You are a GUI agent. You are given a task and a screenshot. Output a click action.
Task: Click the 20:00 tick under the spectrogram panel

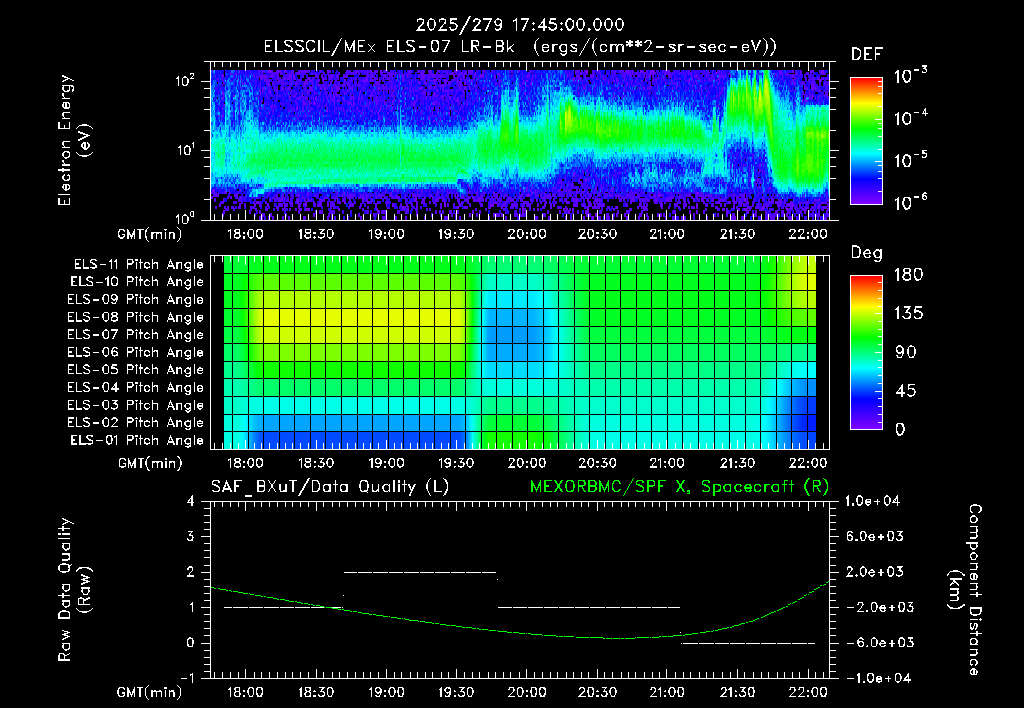[x=527, y=234]
